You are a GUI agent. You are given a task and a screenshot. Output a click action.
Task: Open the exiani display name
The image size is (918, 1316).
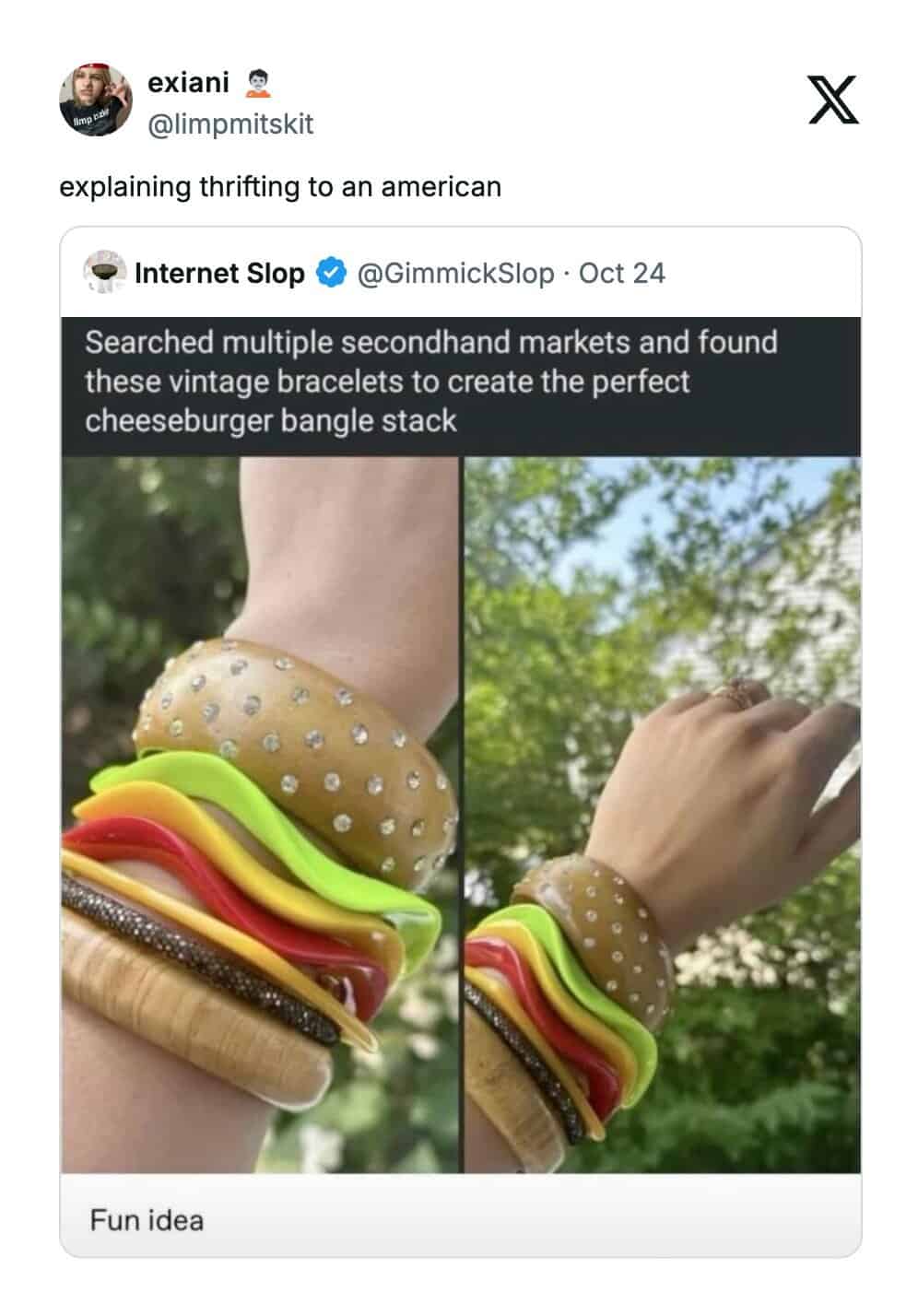click(x=188, y=83)
